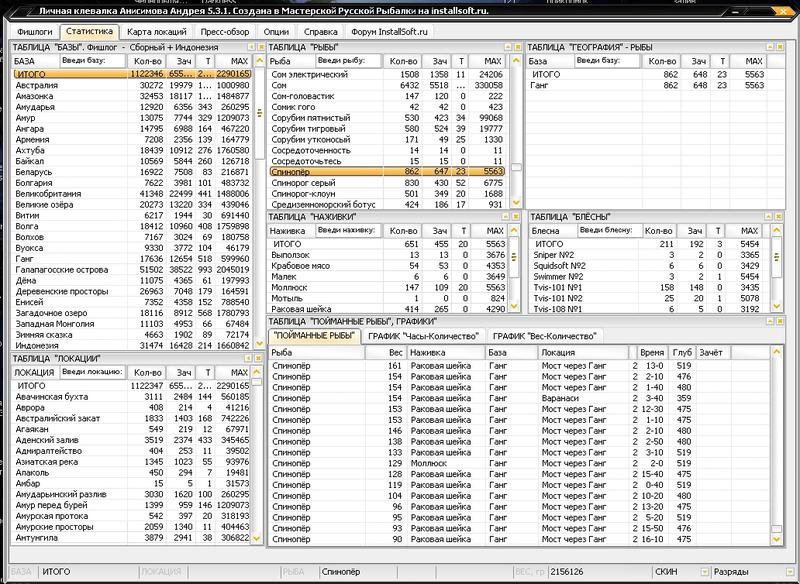This screenshot has width=800, height=584.
Task: Click last small header icon of ТАБЛИЦА "БЛЁСНЫ" panel
Action: [776, 216]
